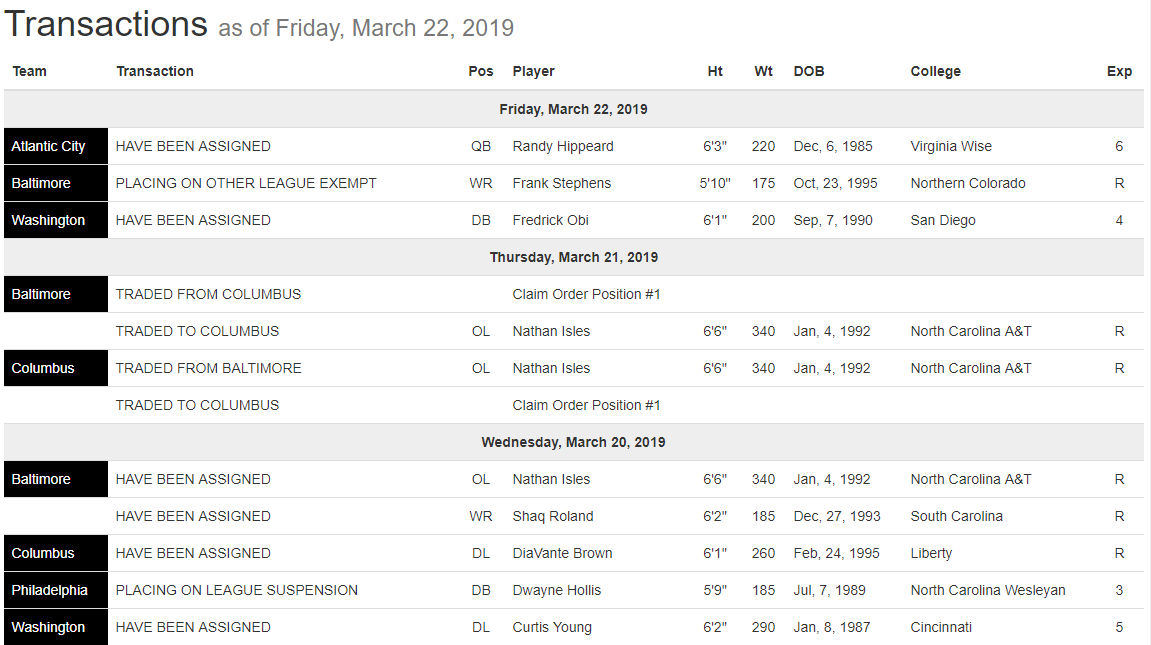Click the TRADED FROM BALTIMORE transaction text
This screenshot has height=645, width=1151.
point(208,368)
